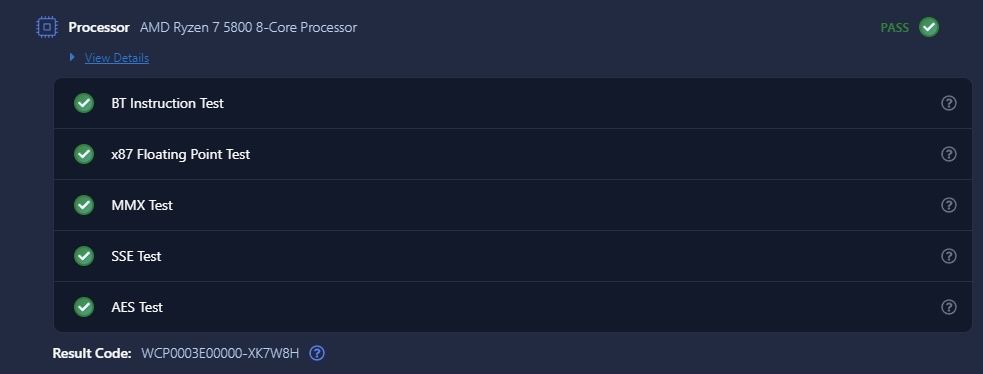This screenshot has height=374, width=983.
Task: Open help for MMX Test
Action: 949,205
